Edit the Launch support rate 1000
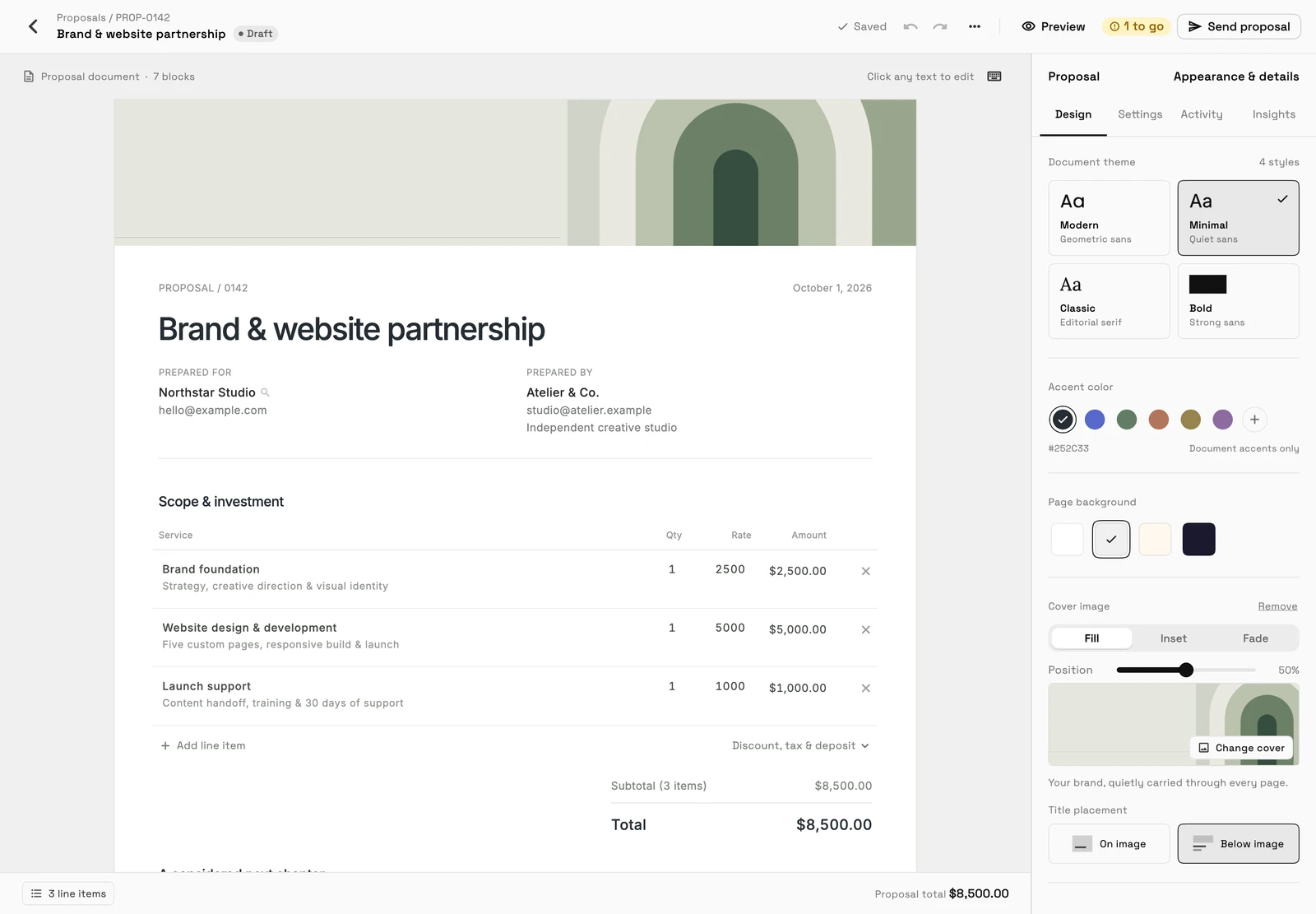The height and width of the screenshot is (914, 1316). (x=730, y=686)
